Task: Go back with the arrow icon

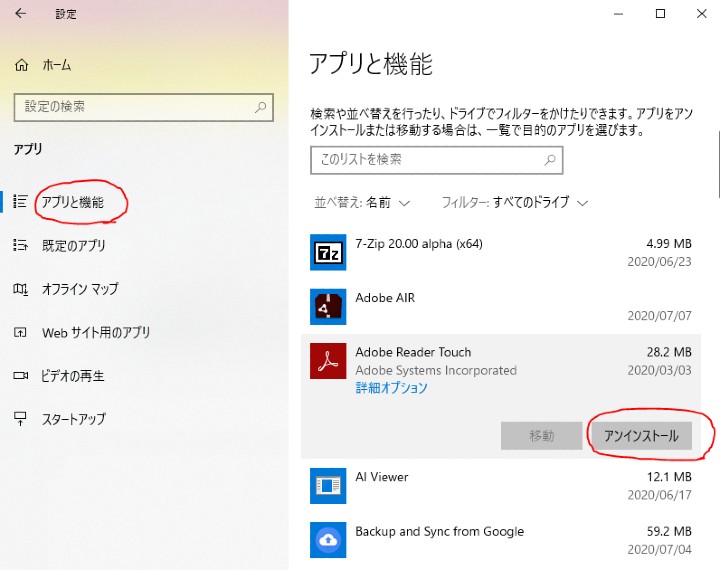Action: [x=21, y=13]
